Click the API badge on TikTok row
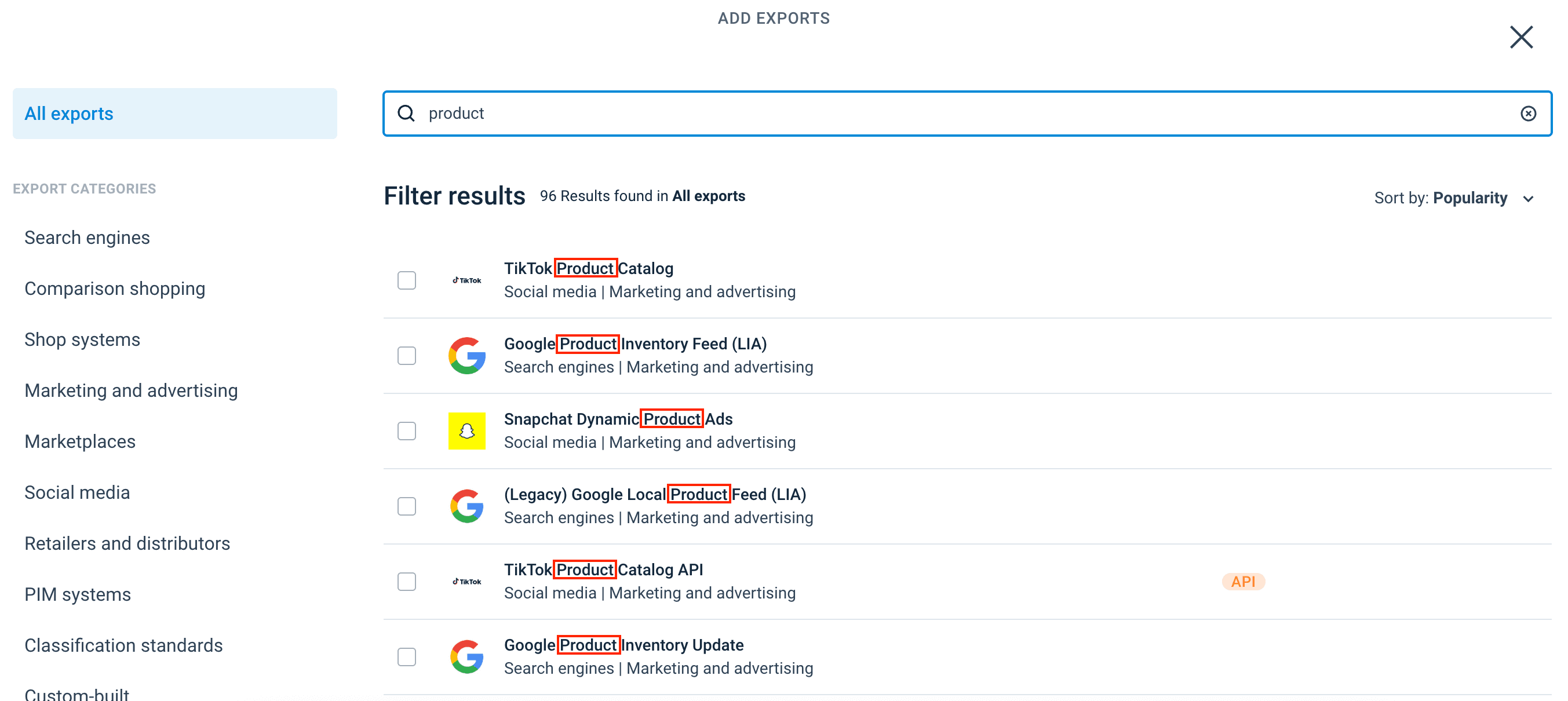Image resolution: width=1568 pixels, height=701 pixels. click(x=1243, y=581)
